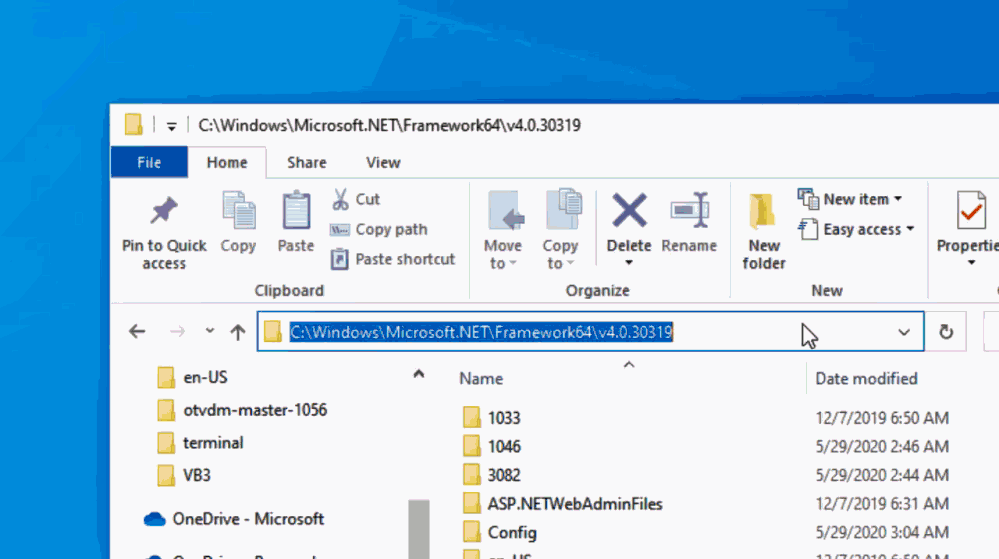
Task: Click date 5/29/2020 3:04 AM
Action: [x=882, y=532]
